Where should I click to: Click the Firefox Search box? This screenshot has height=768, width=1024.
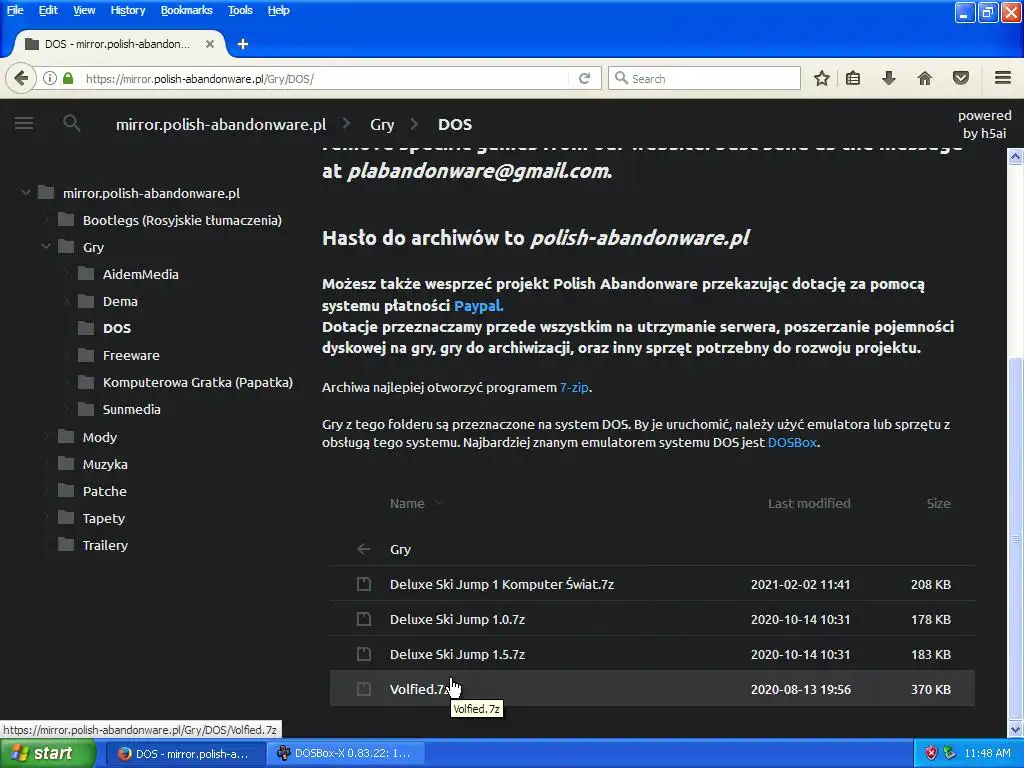[704, 78]
